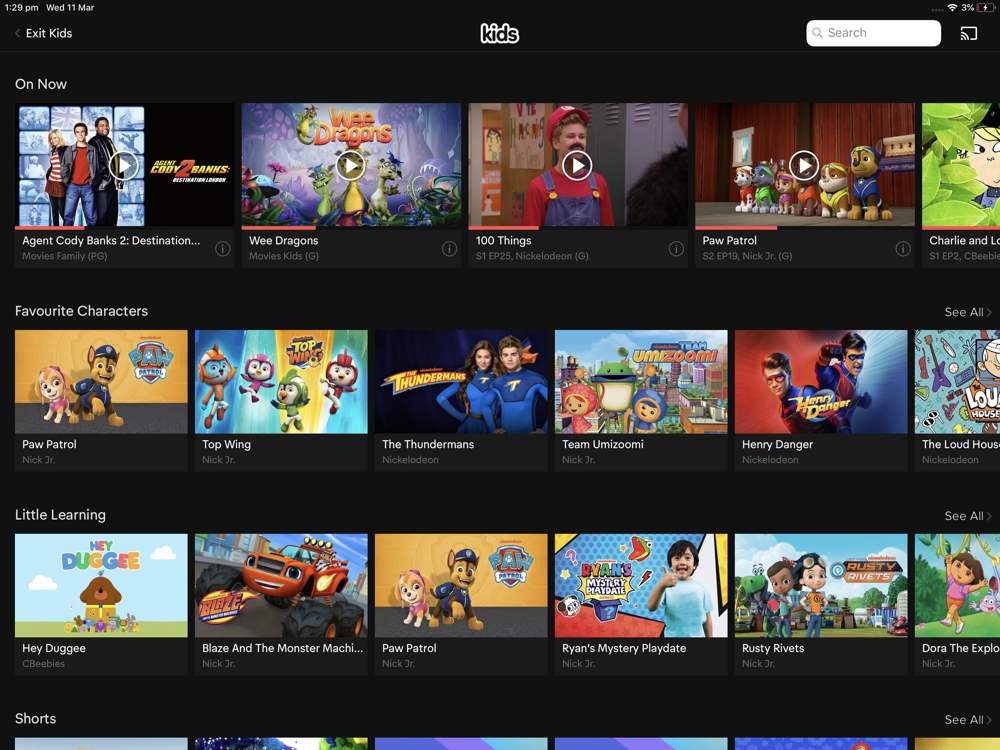Show info for Paw Patrol S2 EP19

903,249
